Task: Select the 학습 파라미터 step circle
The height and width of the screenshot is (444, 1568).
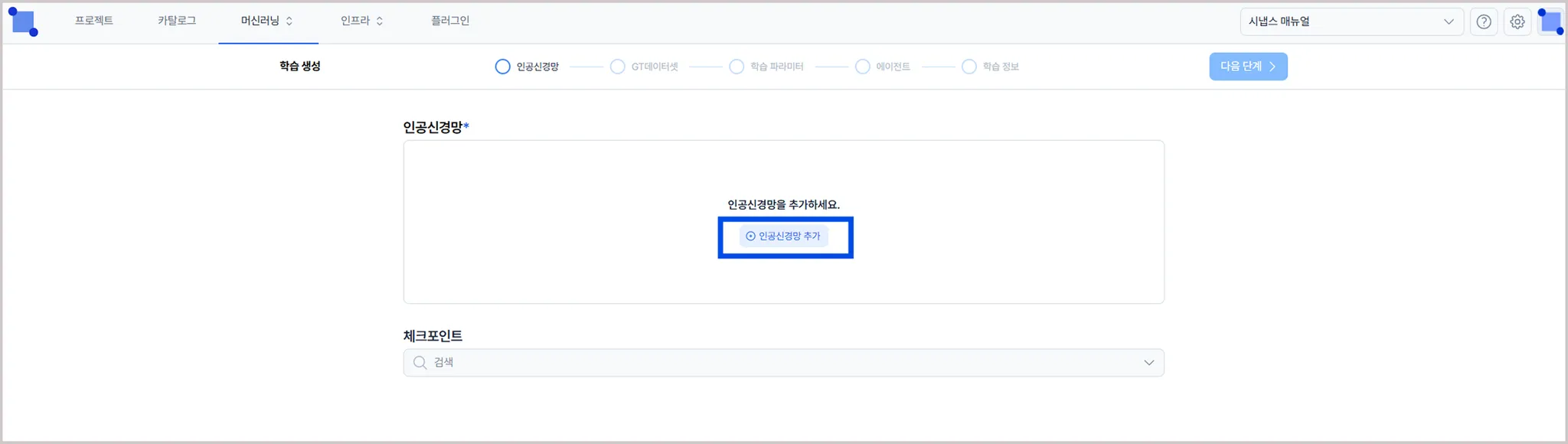Action: (x=737, y=67)
